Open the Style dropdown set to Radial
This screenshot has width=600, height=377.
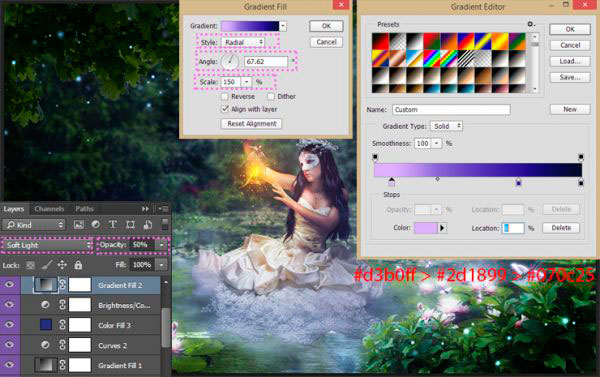[x=243, y=42]
